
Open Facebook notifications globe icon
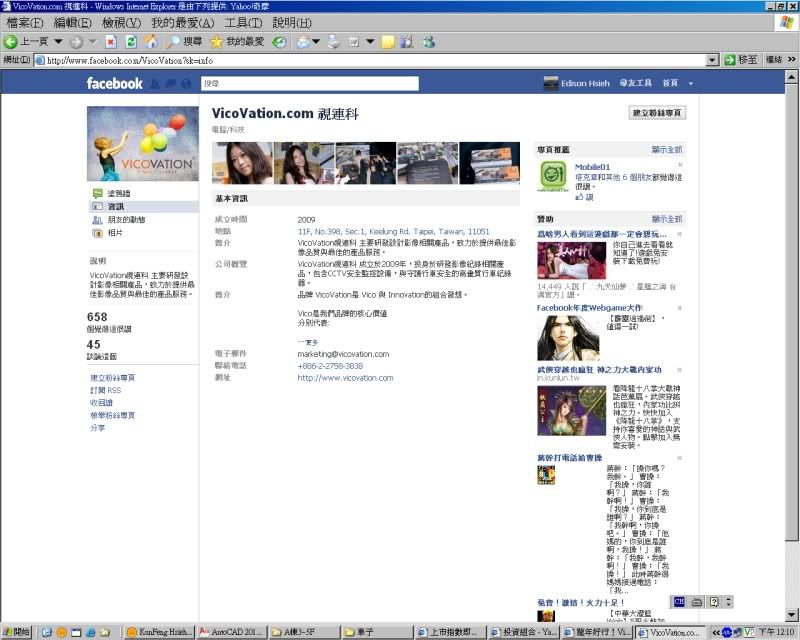[186, 84]
